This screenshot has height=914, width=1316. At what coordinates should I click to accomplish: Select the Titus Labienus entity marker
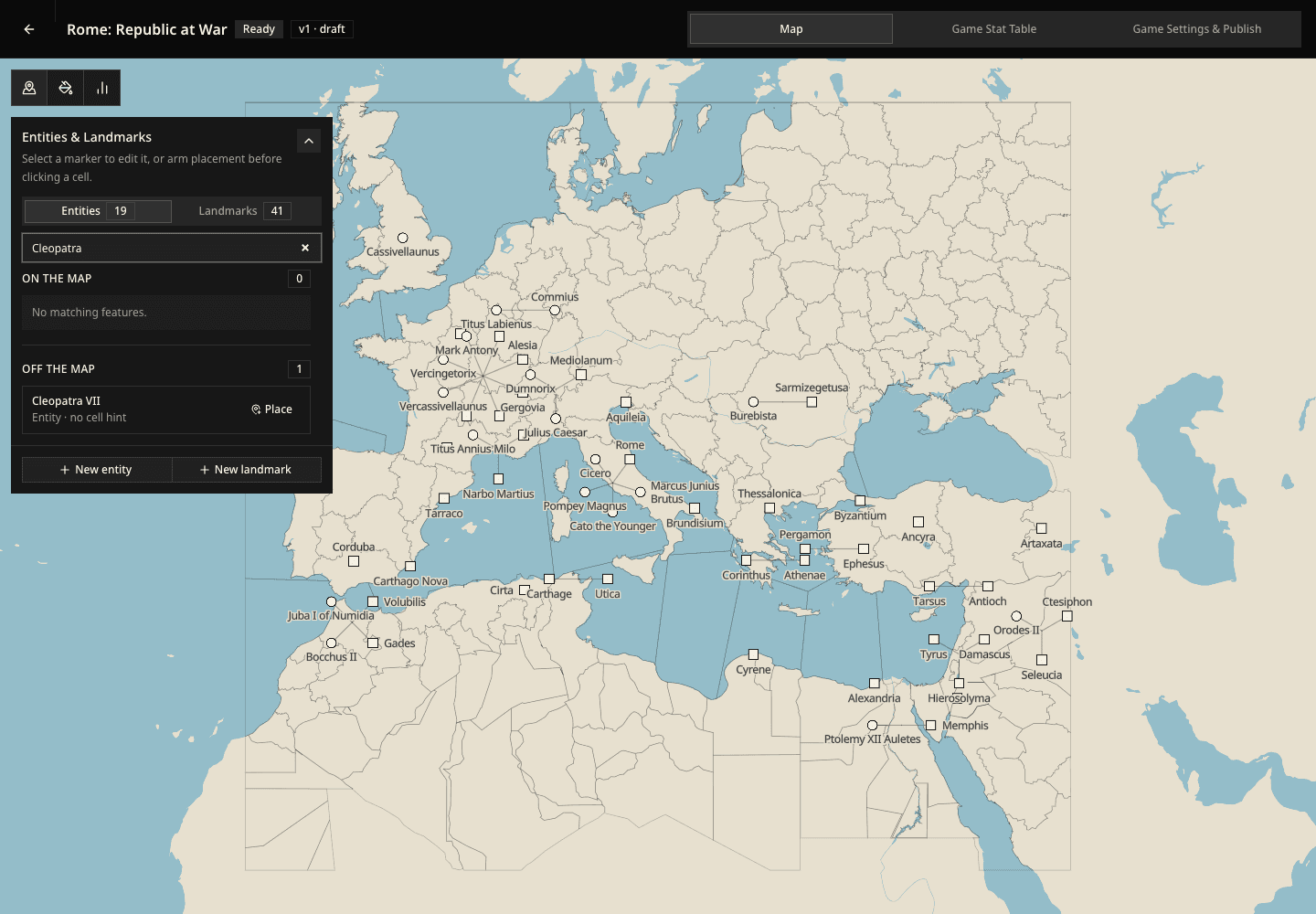(x=496, y=311)
